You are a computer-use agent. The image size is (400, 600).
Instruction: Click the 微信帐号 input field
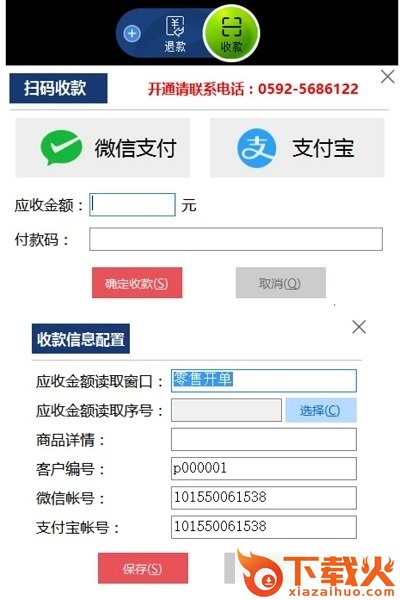point(264,497)
